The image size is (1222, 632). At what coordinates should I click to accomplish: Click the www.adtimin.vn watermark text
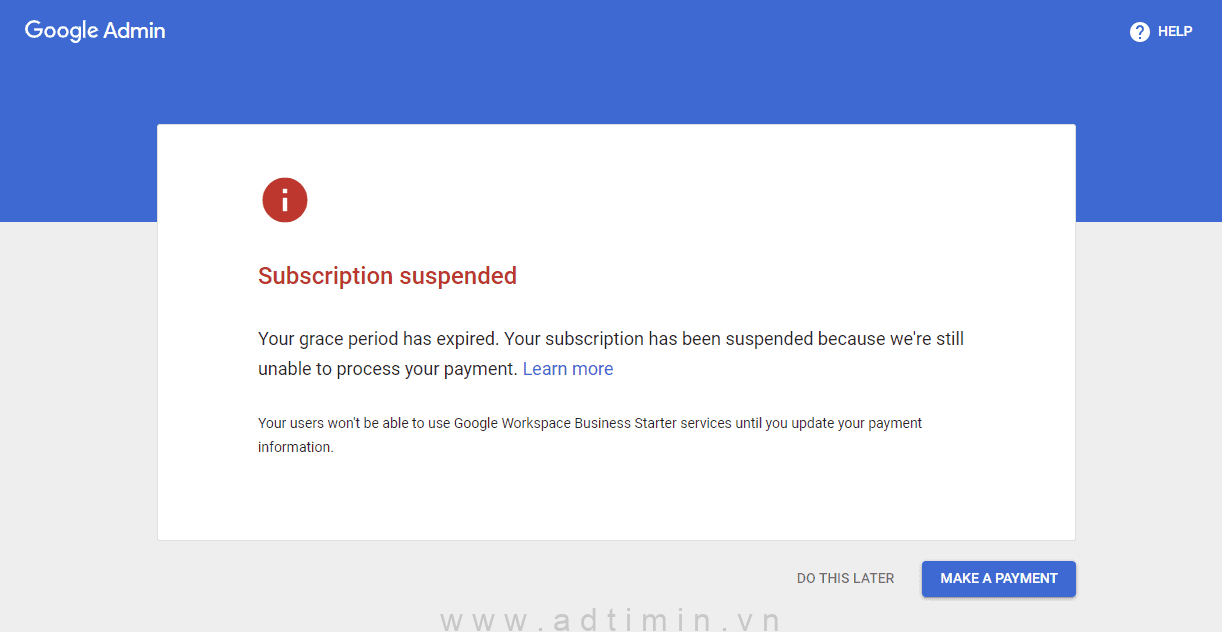coord(610,619)
